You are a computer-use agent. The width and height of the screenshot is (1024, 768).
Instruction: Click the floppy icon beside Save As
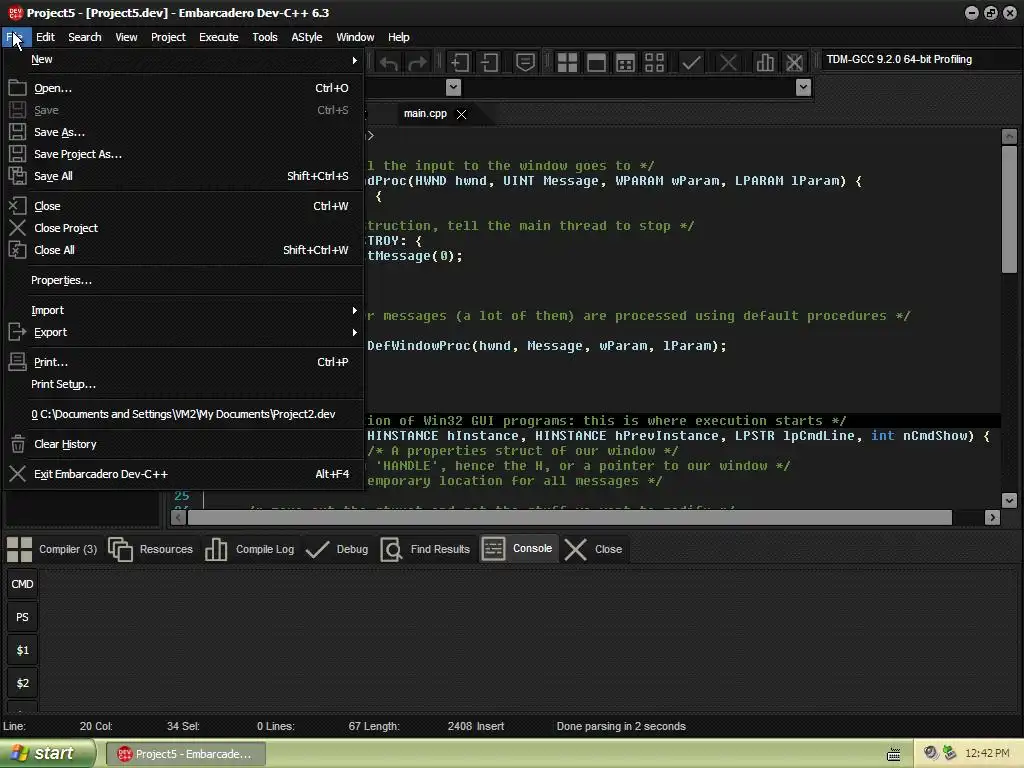18,132
